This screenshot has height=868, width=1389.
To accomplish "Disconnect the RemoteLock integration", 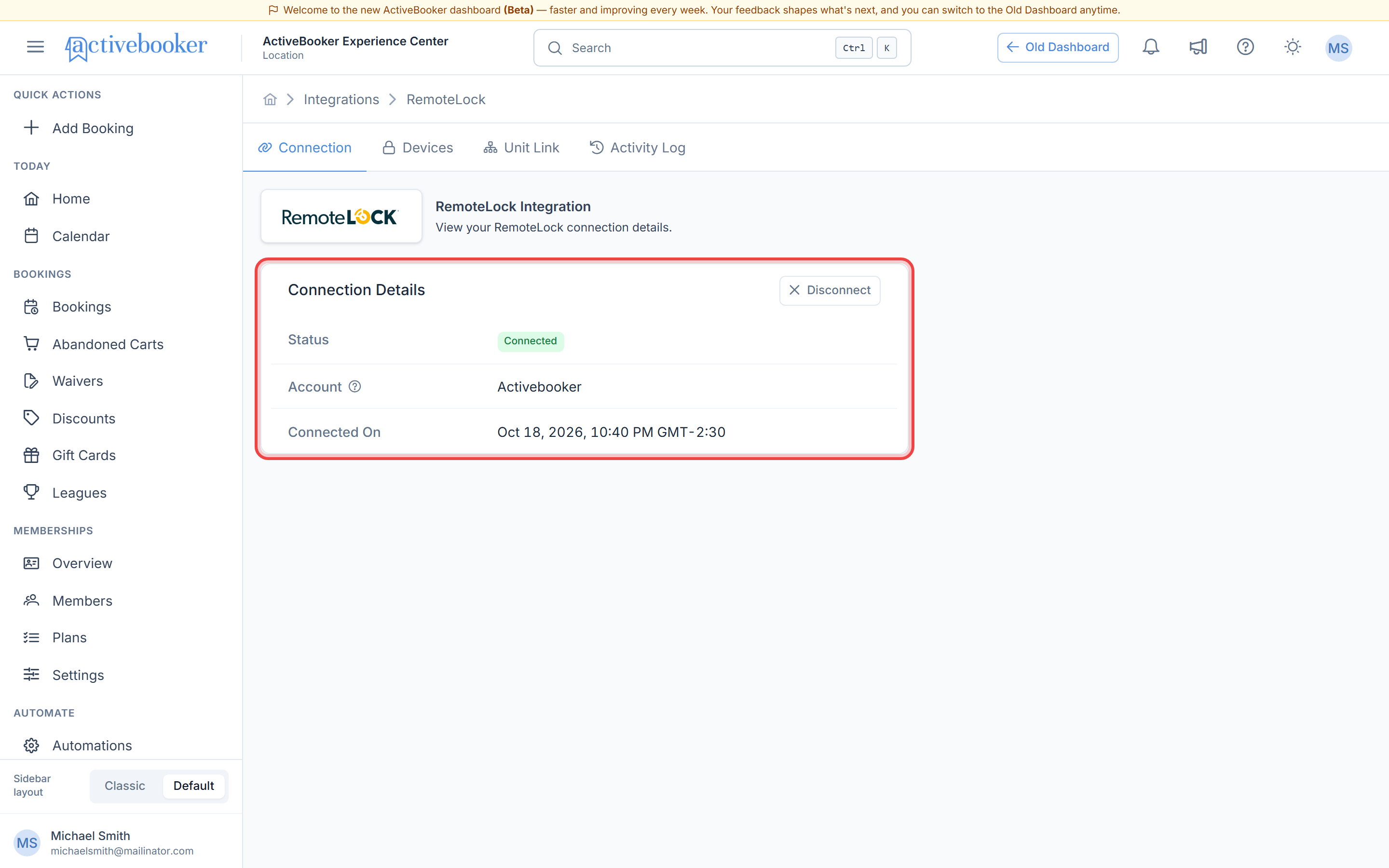I will (x=830, y=290).
